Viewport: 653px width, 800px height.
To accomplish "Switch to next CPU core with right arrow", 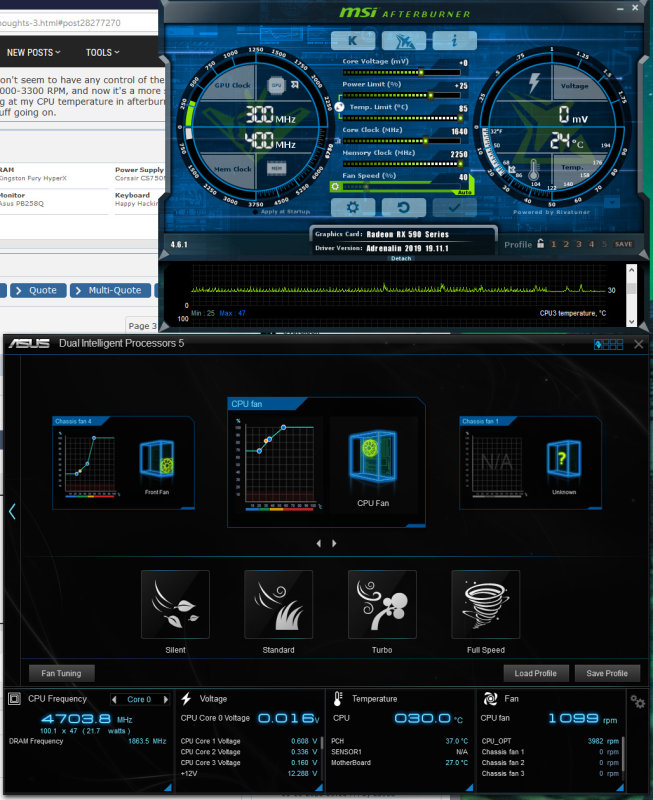I will [165, 699].
